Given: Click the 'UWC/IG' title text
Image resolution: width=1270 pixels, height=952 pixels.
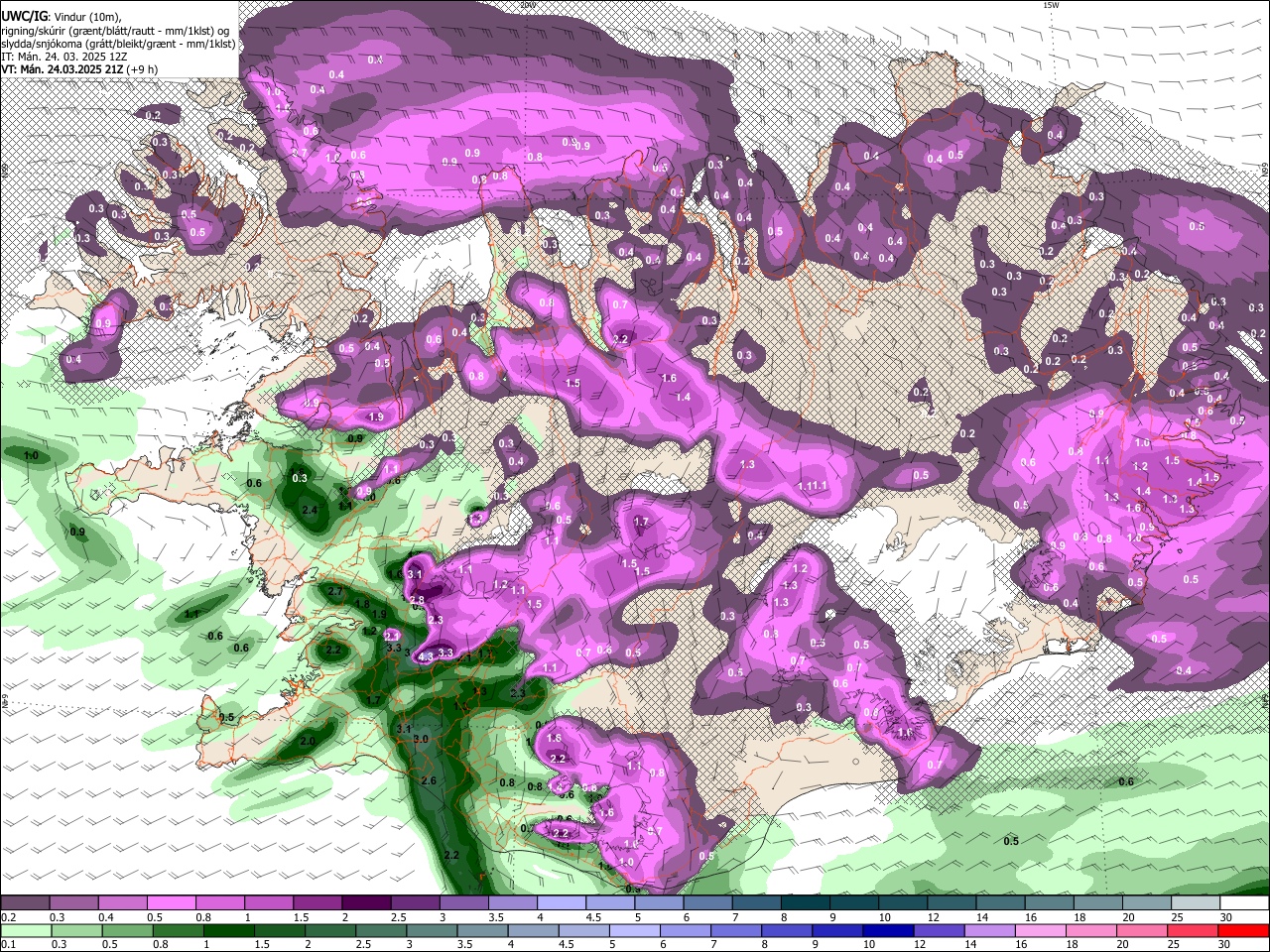Looking at the screenshot, I should pyautogui.click(x=23, y=16).
